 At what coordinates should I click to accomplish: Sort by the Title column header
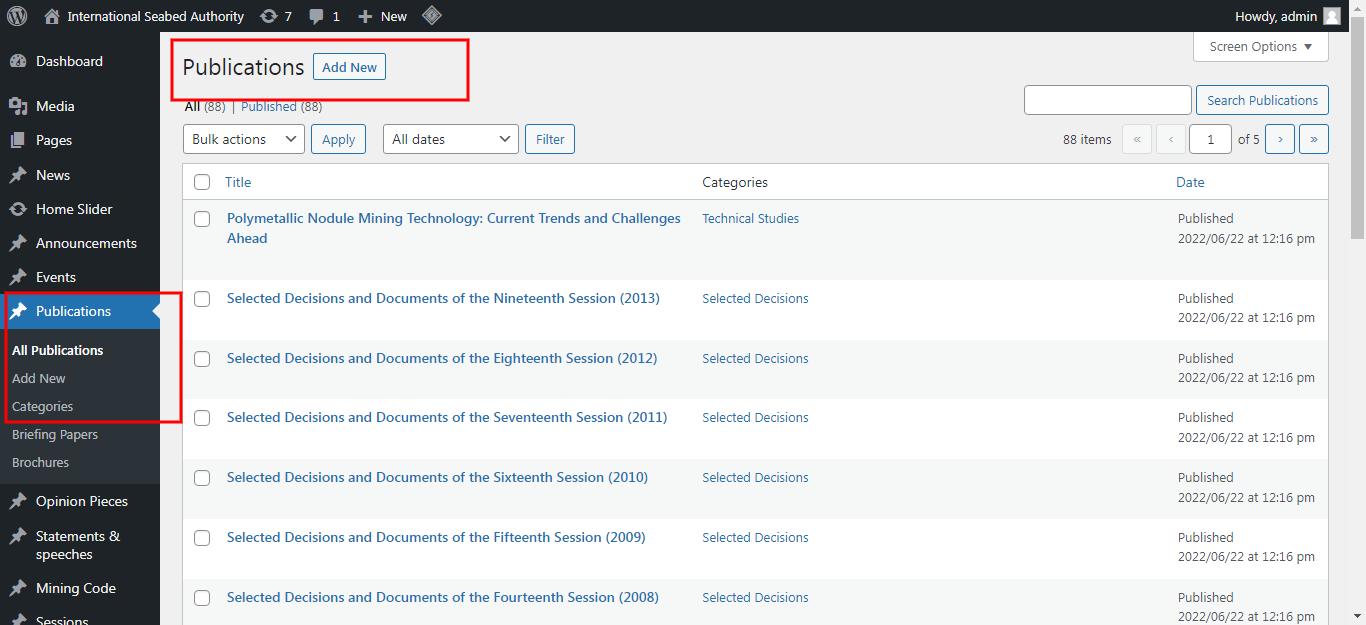pyautogui.click(x=238, y=182)
